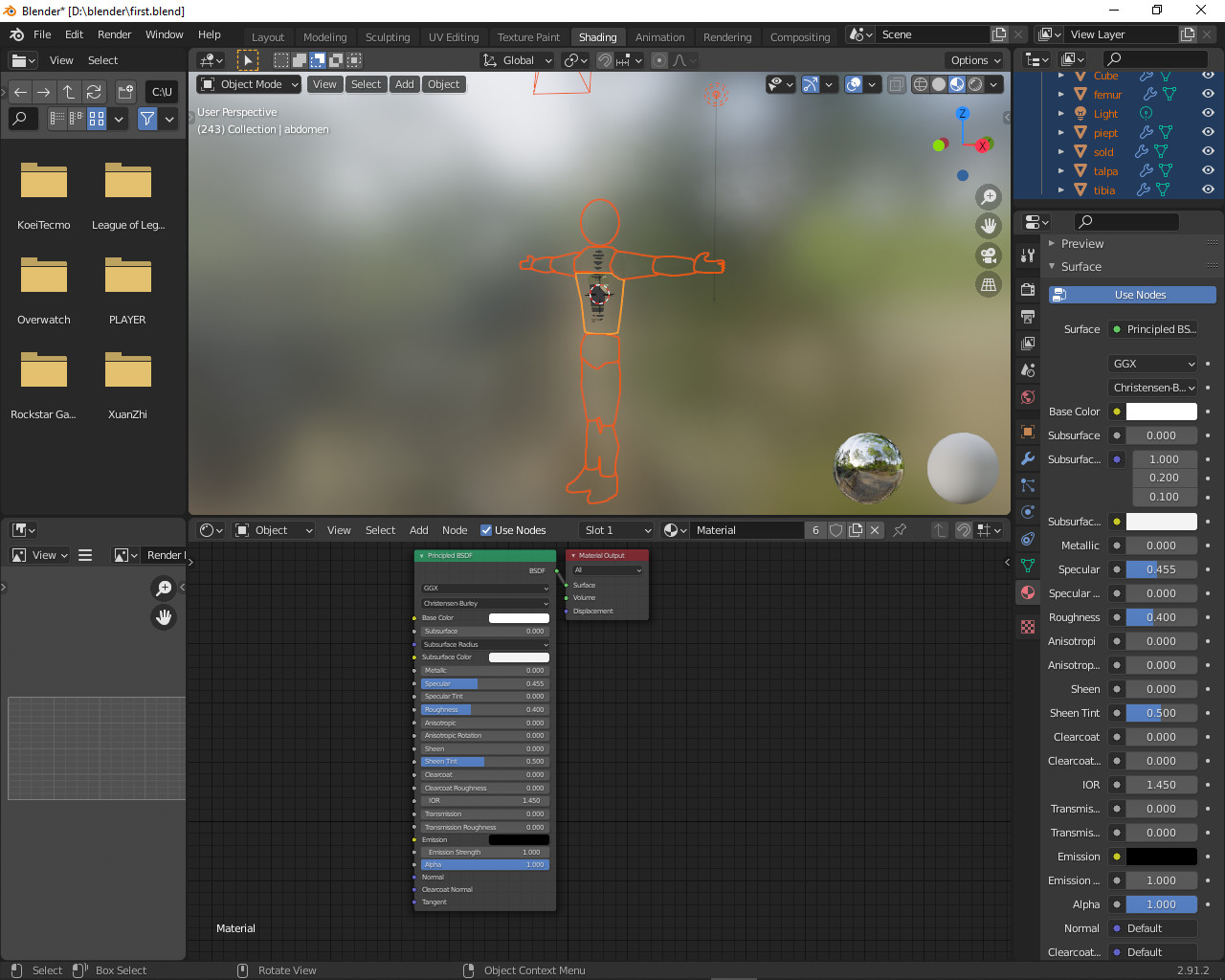Enable wireframe viewport shading mode
This screenshot has height=980, width=1225.
[920, 84]
